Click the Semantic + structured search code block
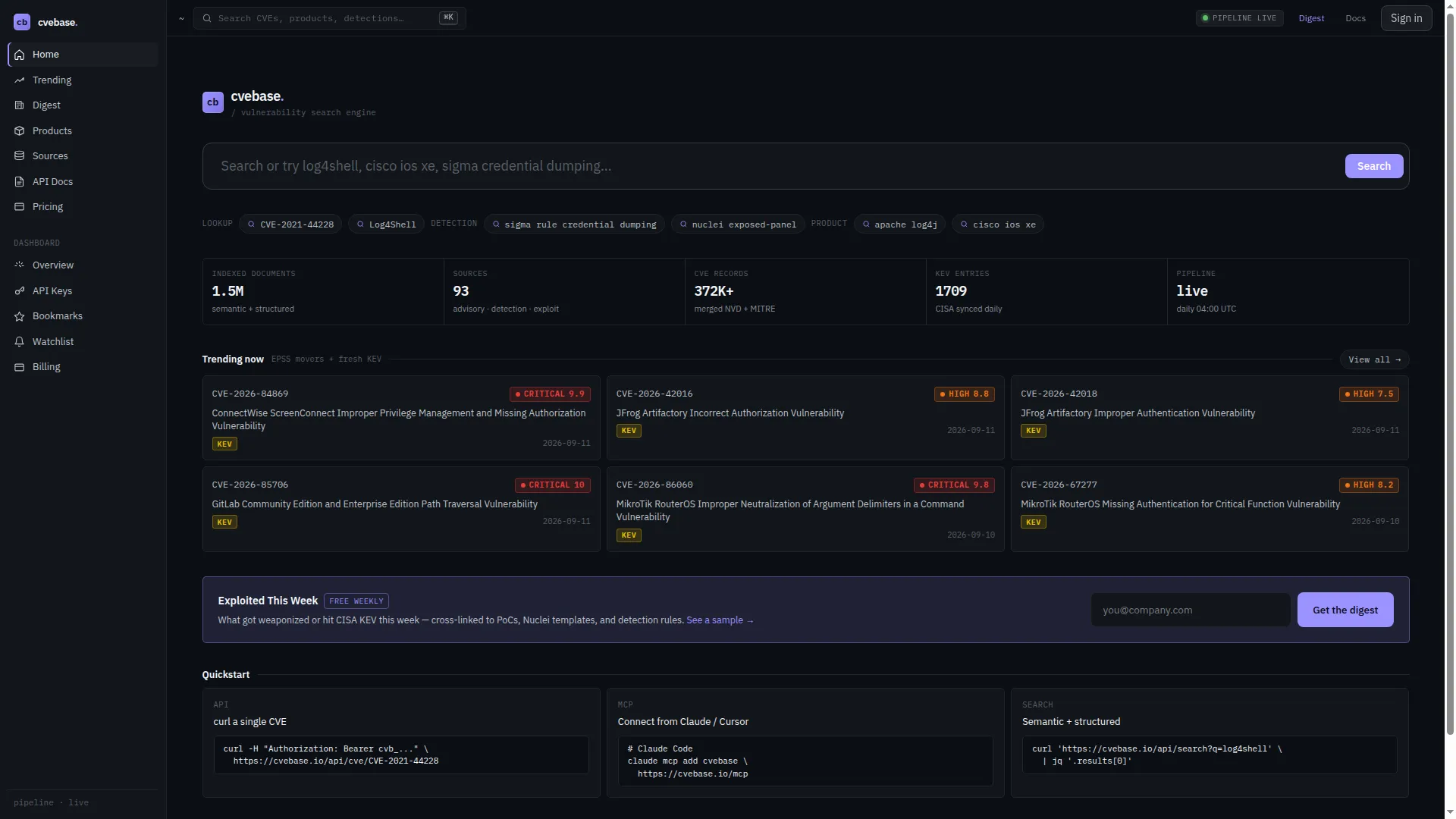This screenshot has height=819, width=1456. 1210,755
